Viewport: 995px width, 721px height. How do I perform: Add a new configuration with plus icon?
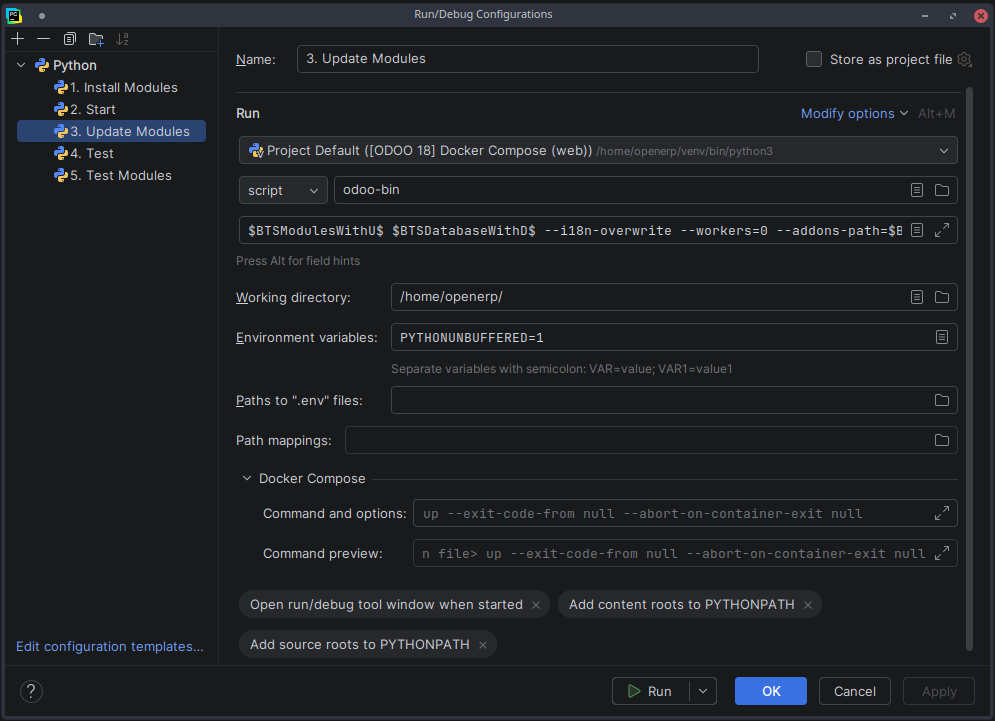18,39
